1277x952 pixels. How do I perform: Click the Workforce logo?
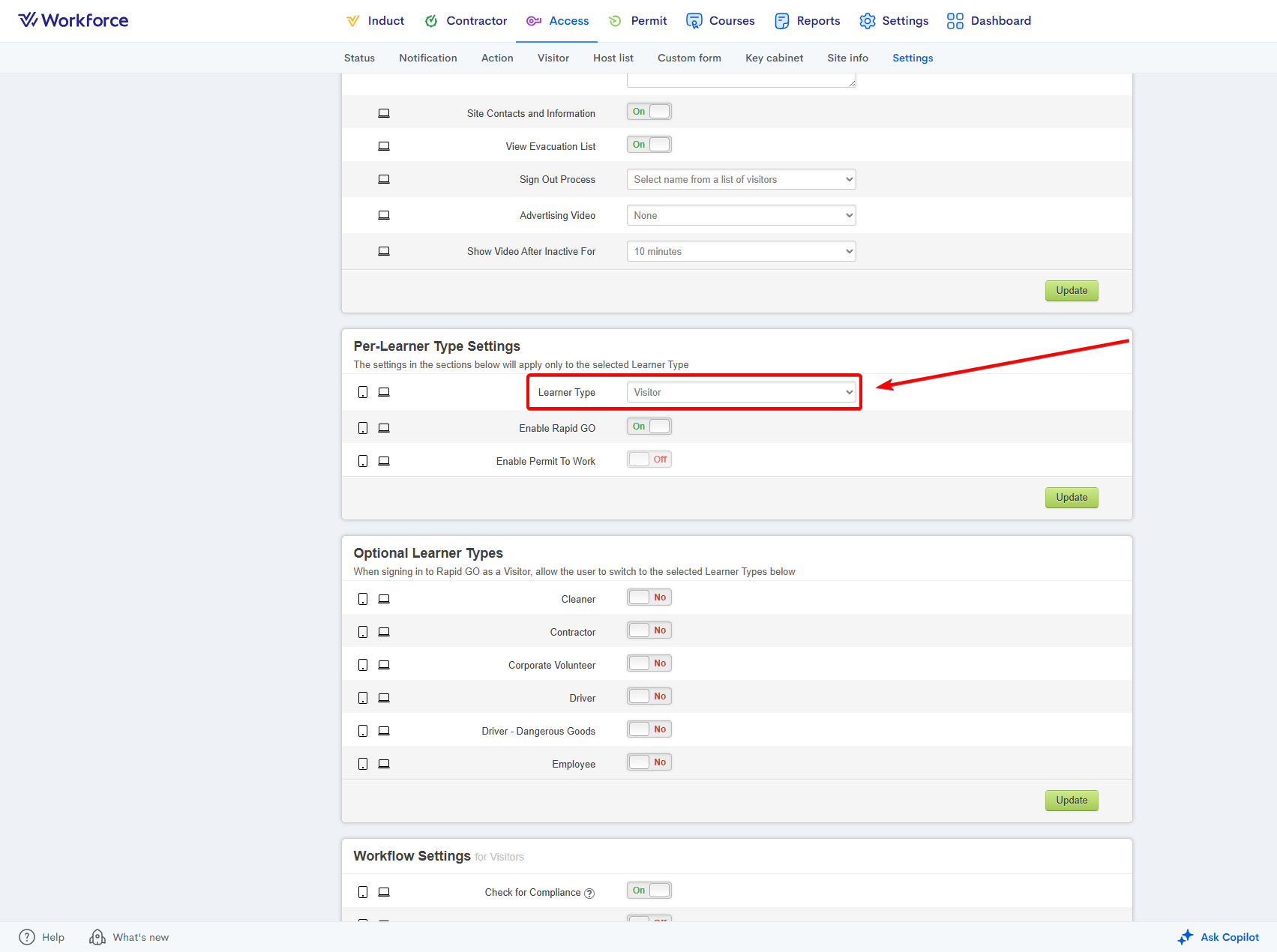[x=73, y=20]
